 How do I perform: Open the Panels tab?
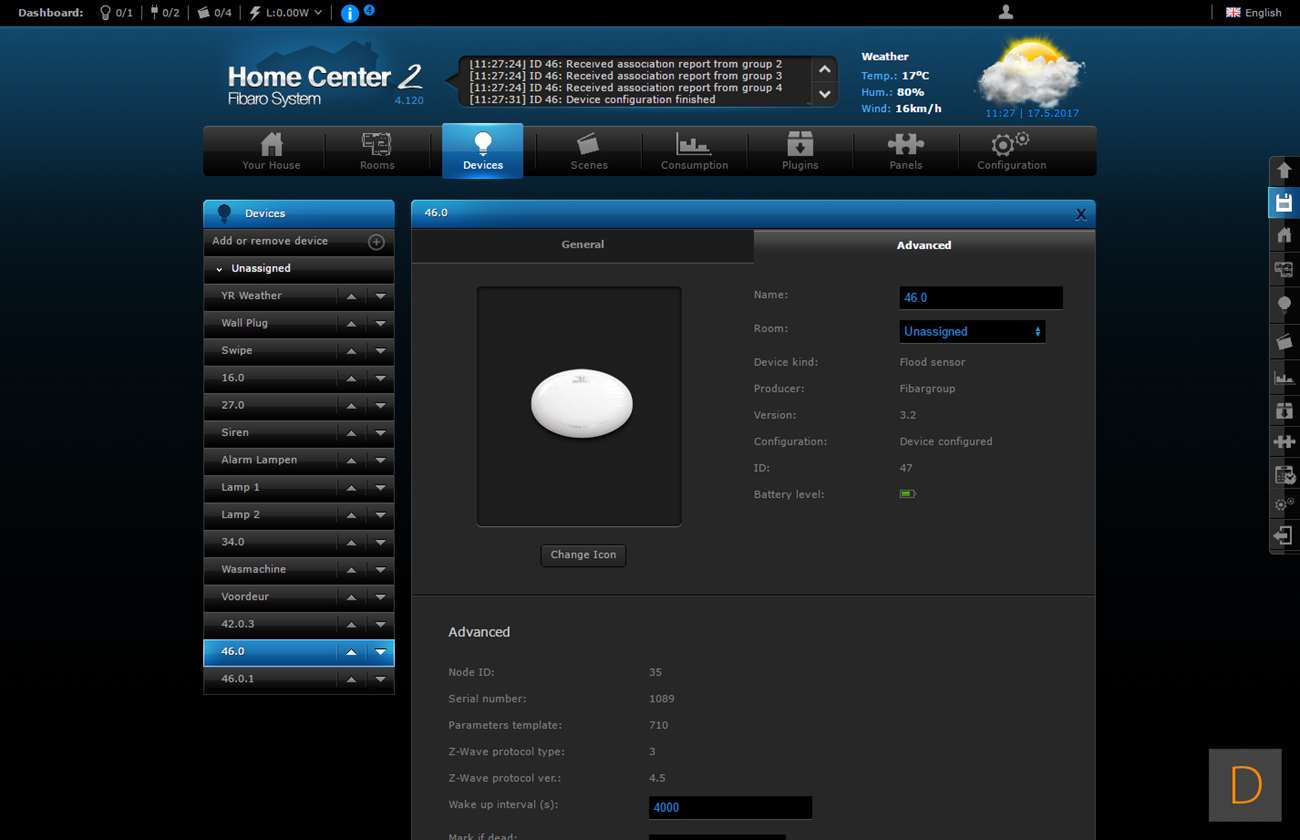(906, 151)
